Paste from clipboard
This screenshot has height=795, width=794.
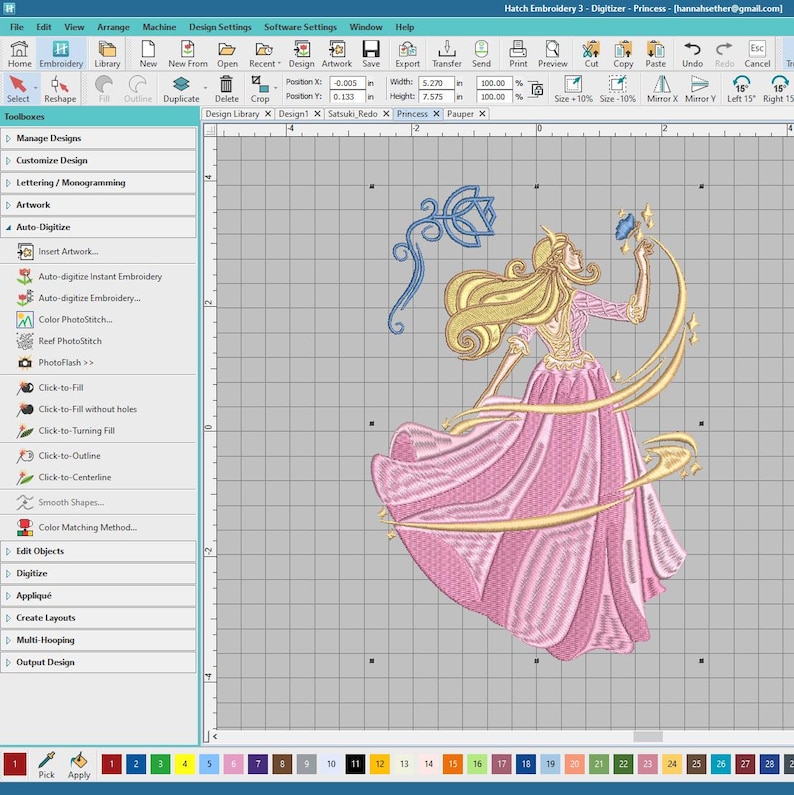[656, 54]
